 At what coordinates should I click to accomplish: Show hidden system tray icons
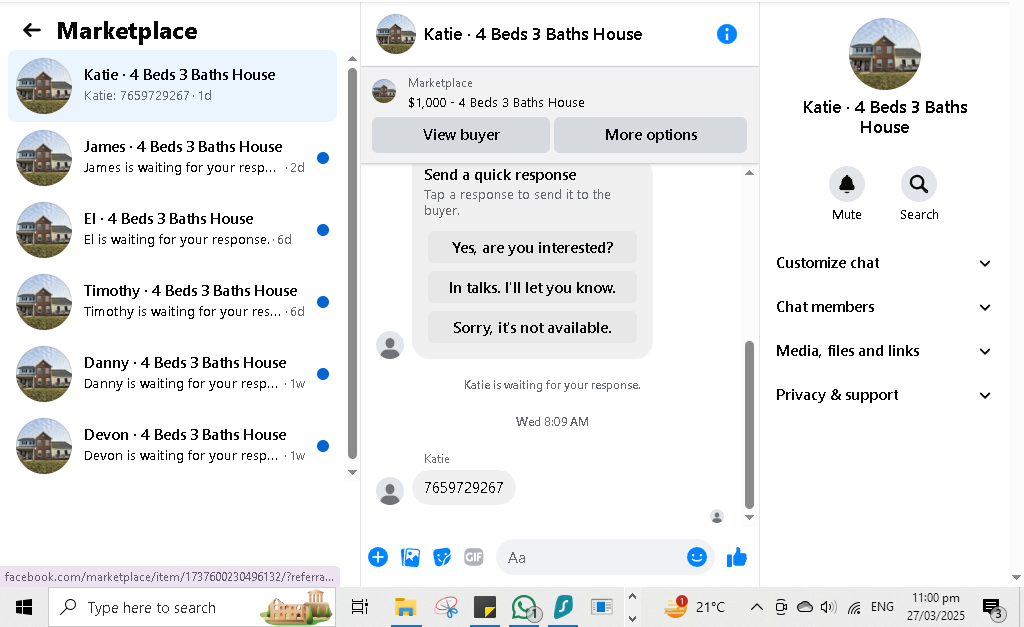tap(756, 607)
